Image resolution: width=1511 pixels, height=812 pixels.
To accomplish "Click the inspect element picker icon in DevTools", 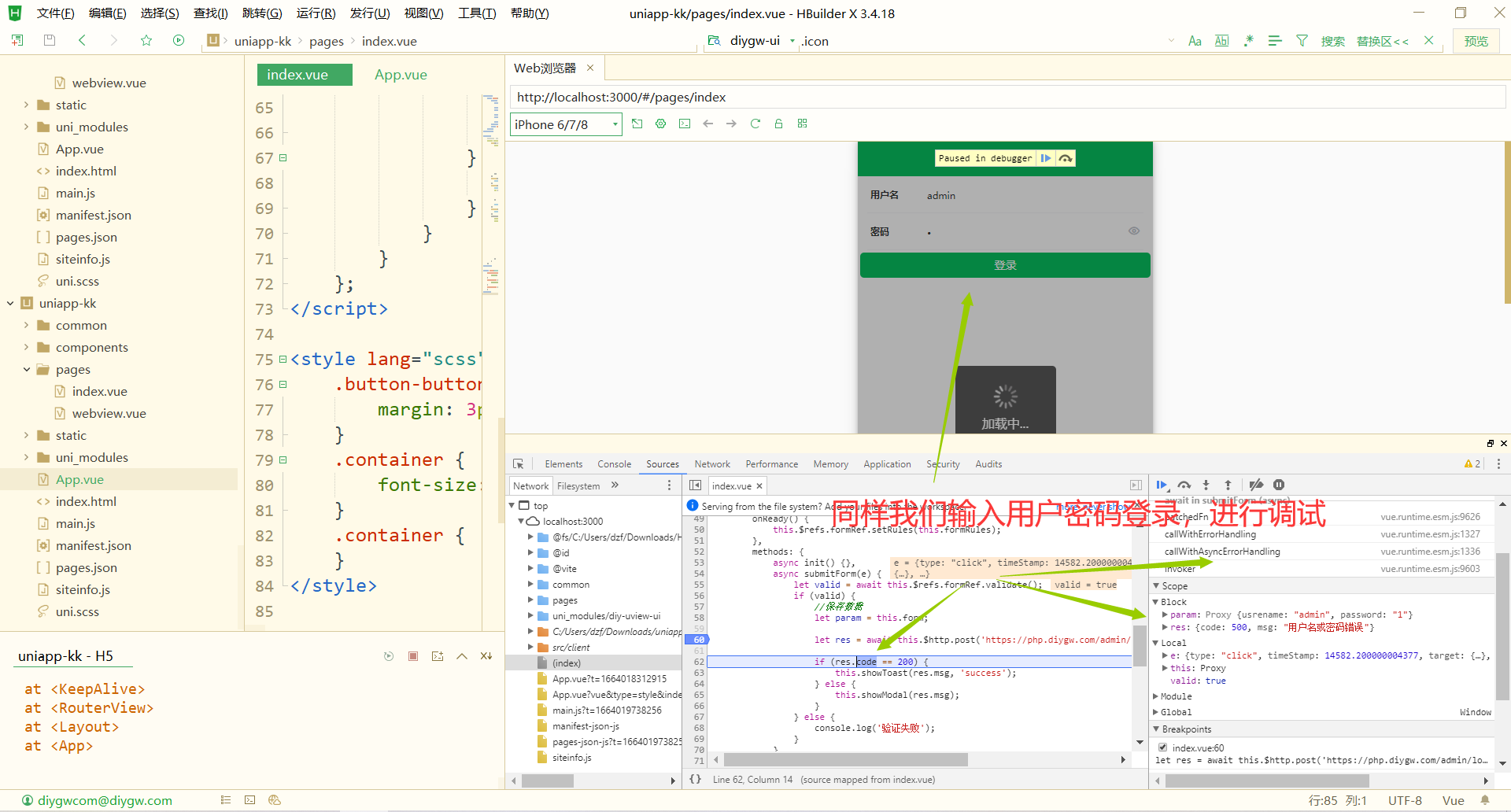I will pos(518,464).
